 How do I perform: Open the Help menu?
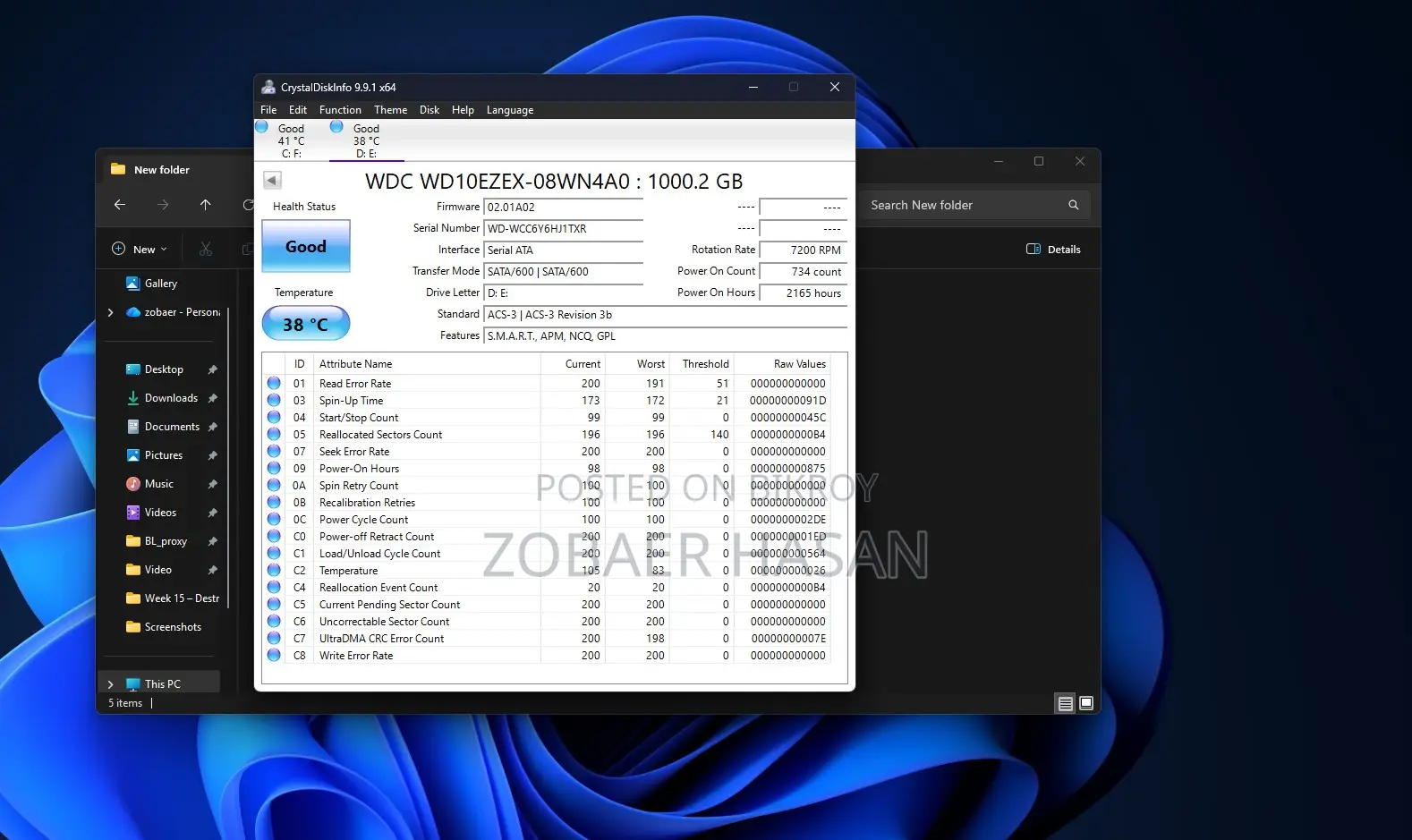pos(463,110)
